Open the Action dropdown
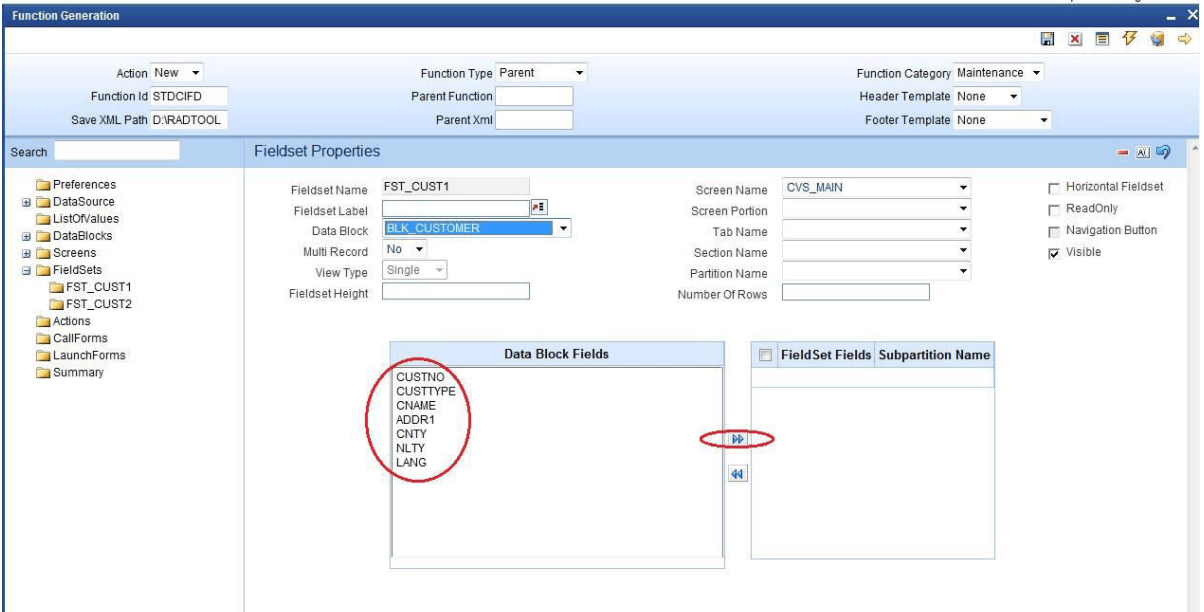 tap(178, 73)
